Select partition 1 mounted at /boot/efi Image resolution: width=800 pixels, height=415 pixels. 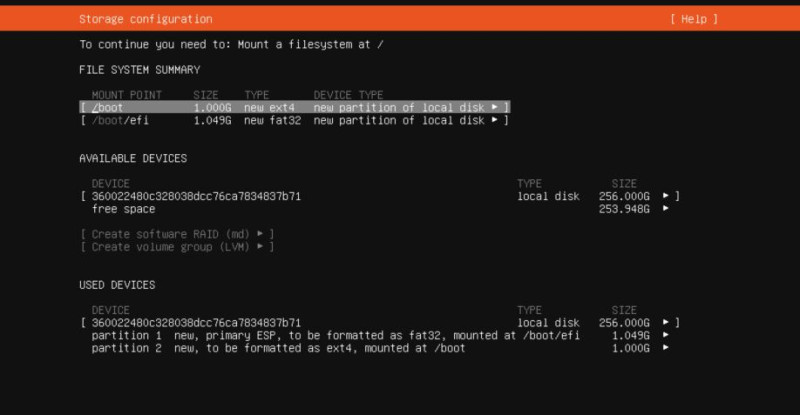pyautogui.click(x=380, y=335)
